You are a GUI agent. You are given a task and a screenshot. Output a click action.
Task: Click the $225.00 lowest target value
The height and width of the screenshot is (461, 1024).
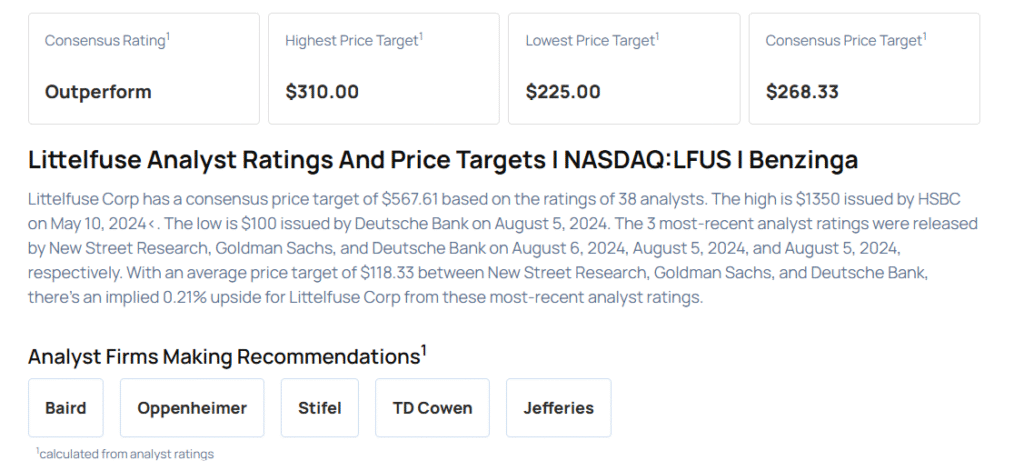[563, 92]
